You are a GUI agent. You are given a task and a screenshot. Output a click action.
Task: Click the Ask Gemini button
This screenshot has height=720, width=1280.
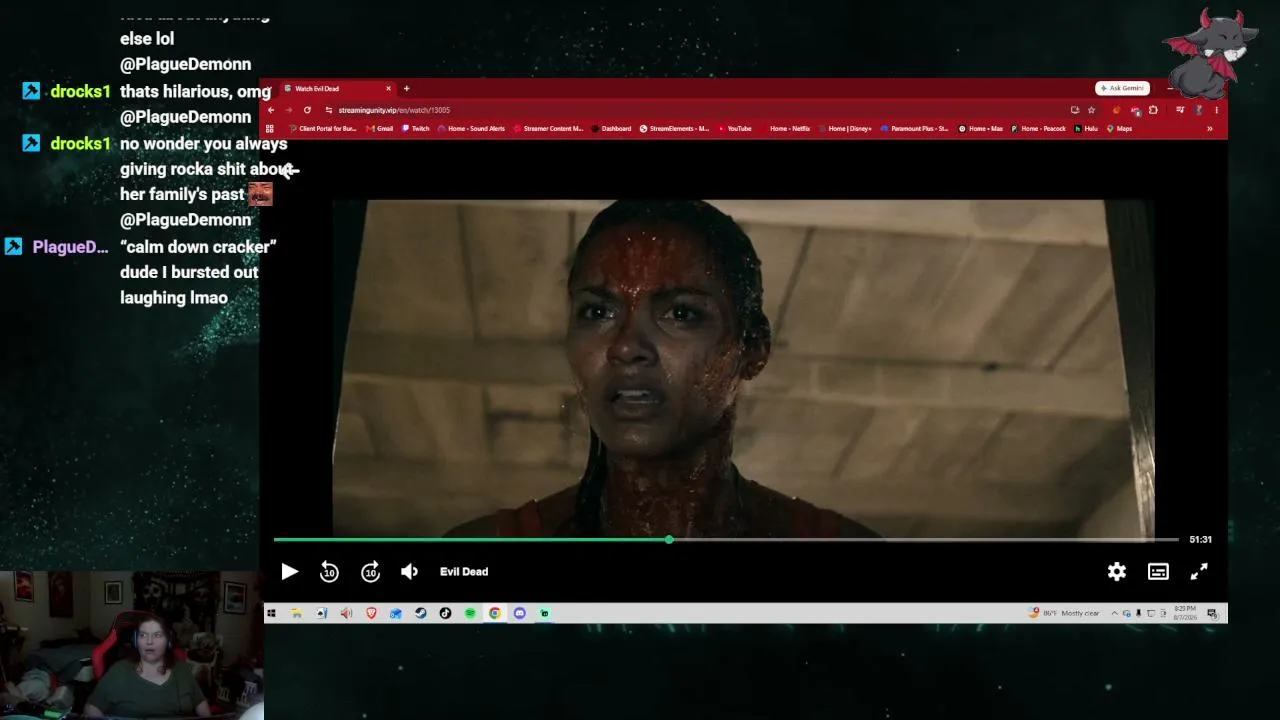point(1122,89)
